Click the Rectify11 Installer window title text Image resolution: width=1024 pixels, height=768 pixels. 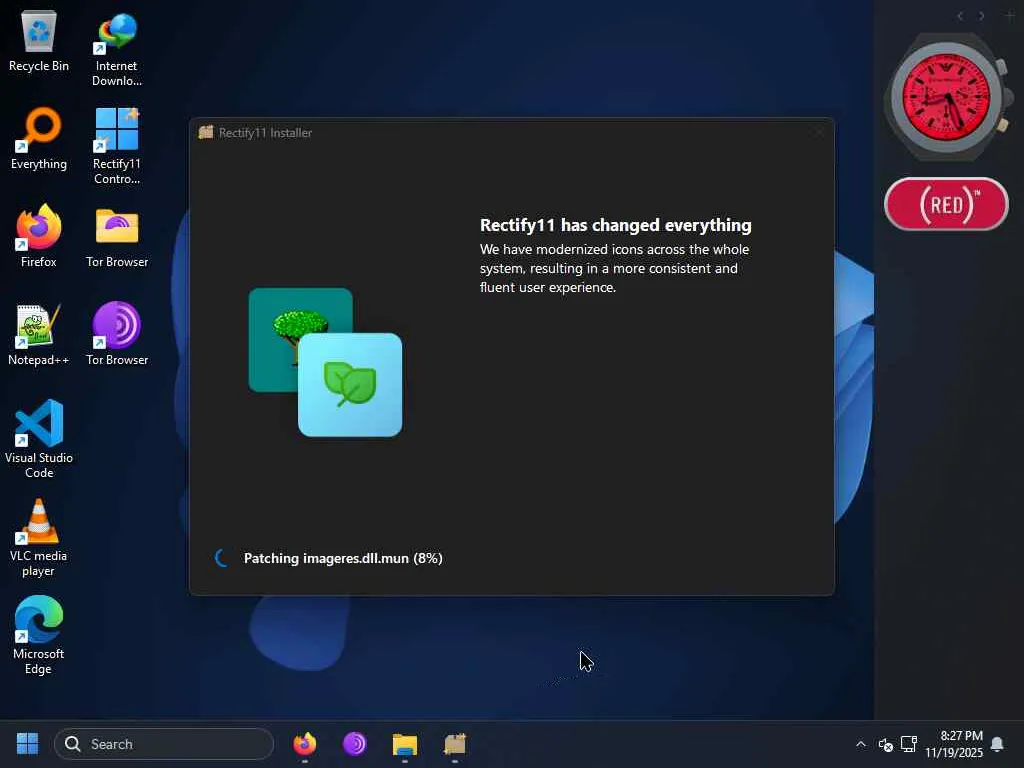[265, 133]
